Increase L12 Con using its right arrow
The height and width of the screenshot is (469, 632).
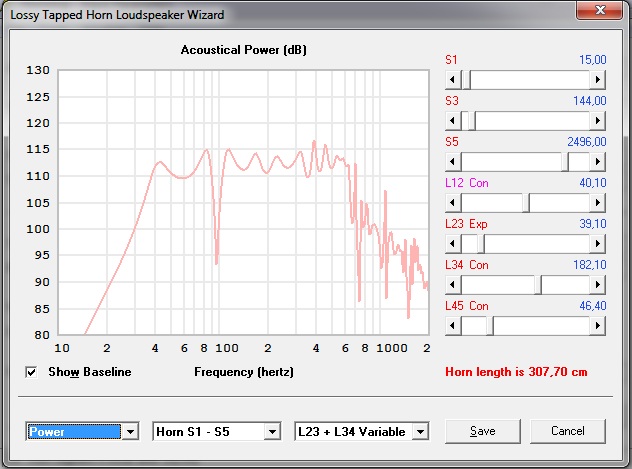597,202
